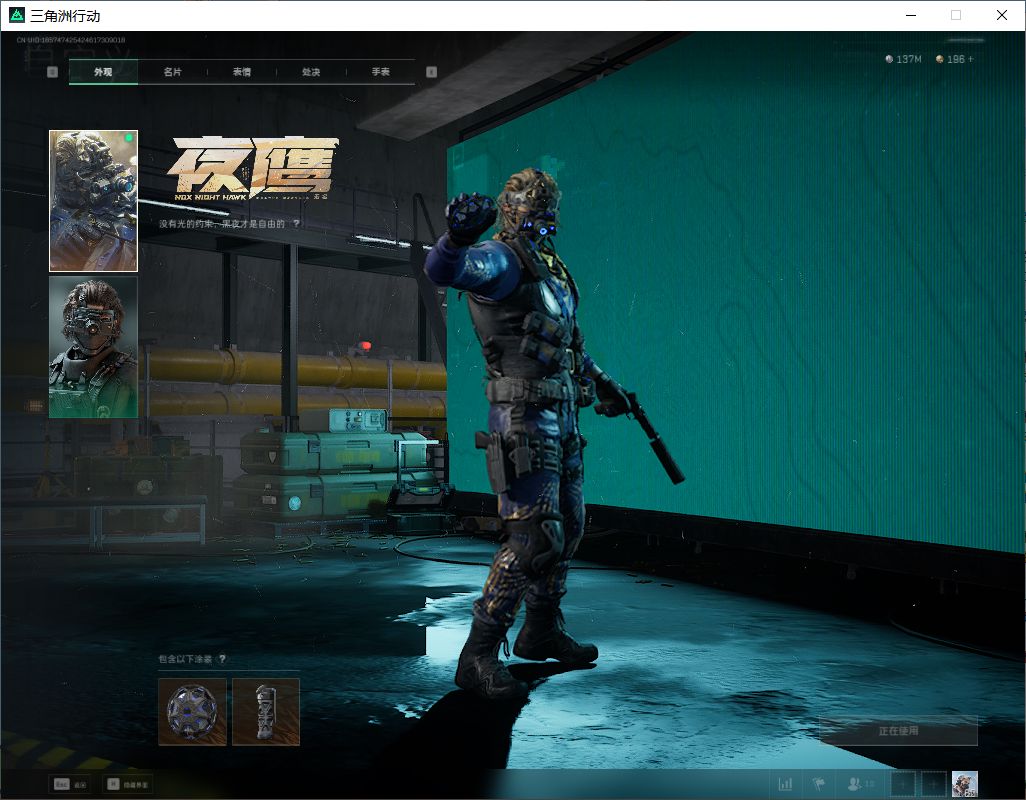1026x800 pixels.
Task: Click the H hide interface button
Action: pos(128,784)
